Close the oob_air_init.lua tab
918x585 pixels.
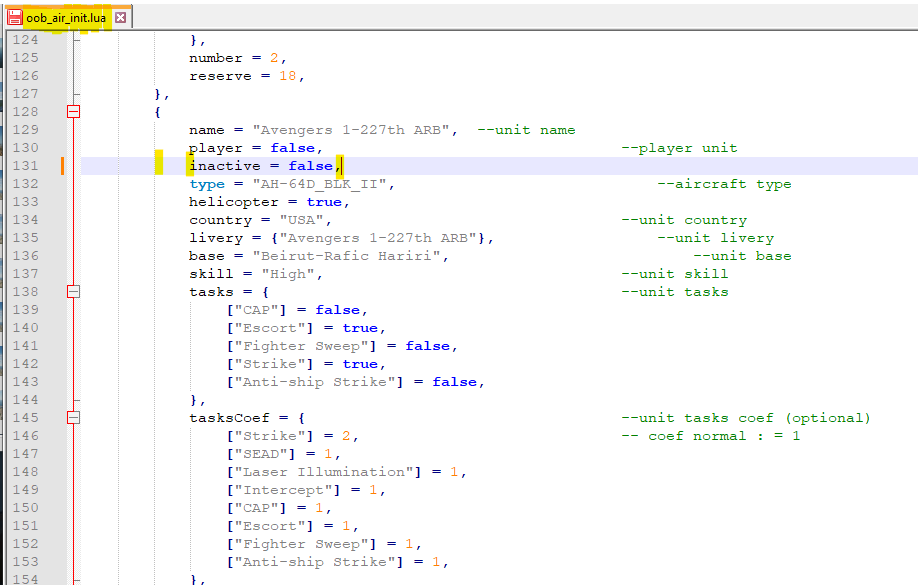point(120,18)
